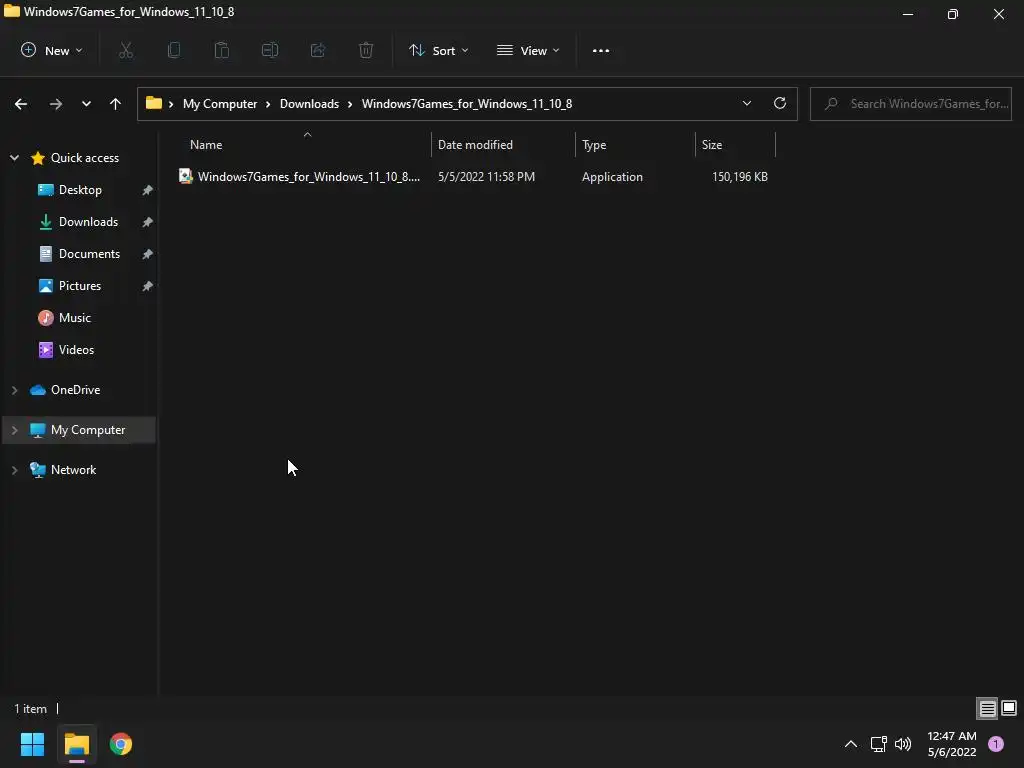
Task: Open the notification badge
Action: 996,744
